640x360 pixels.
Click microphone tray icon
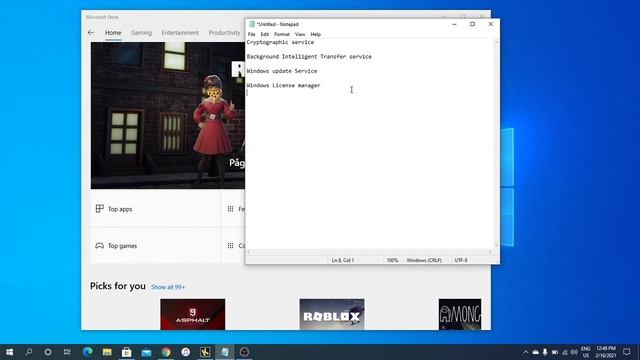tap(545, 352)
